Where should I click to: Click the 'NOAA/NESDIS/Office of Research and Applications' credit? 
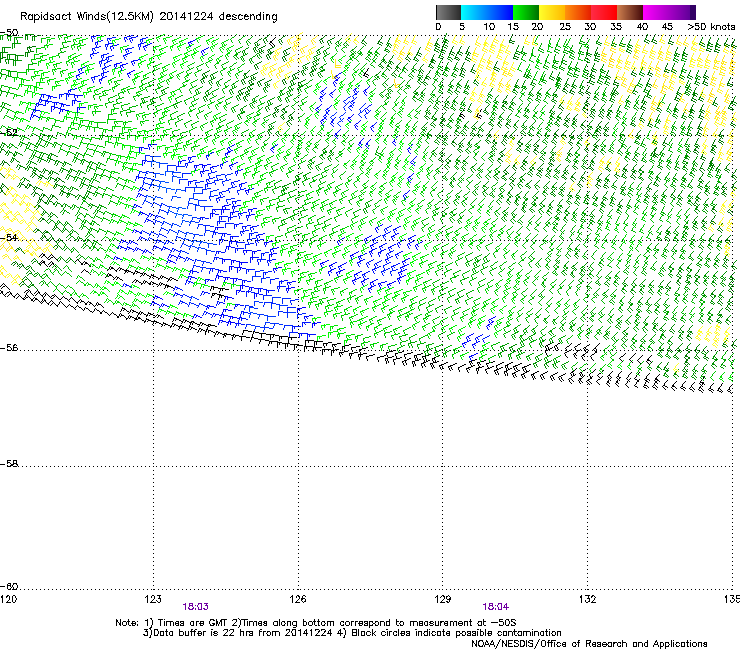[x=589, y=644]
